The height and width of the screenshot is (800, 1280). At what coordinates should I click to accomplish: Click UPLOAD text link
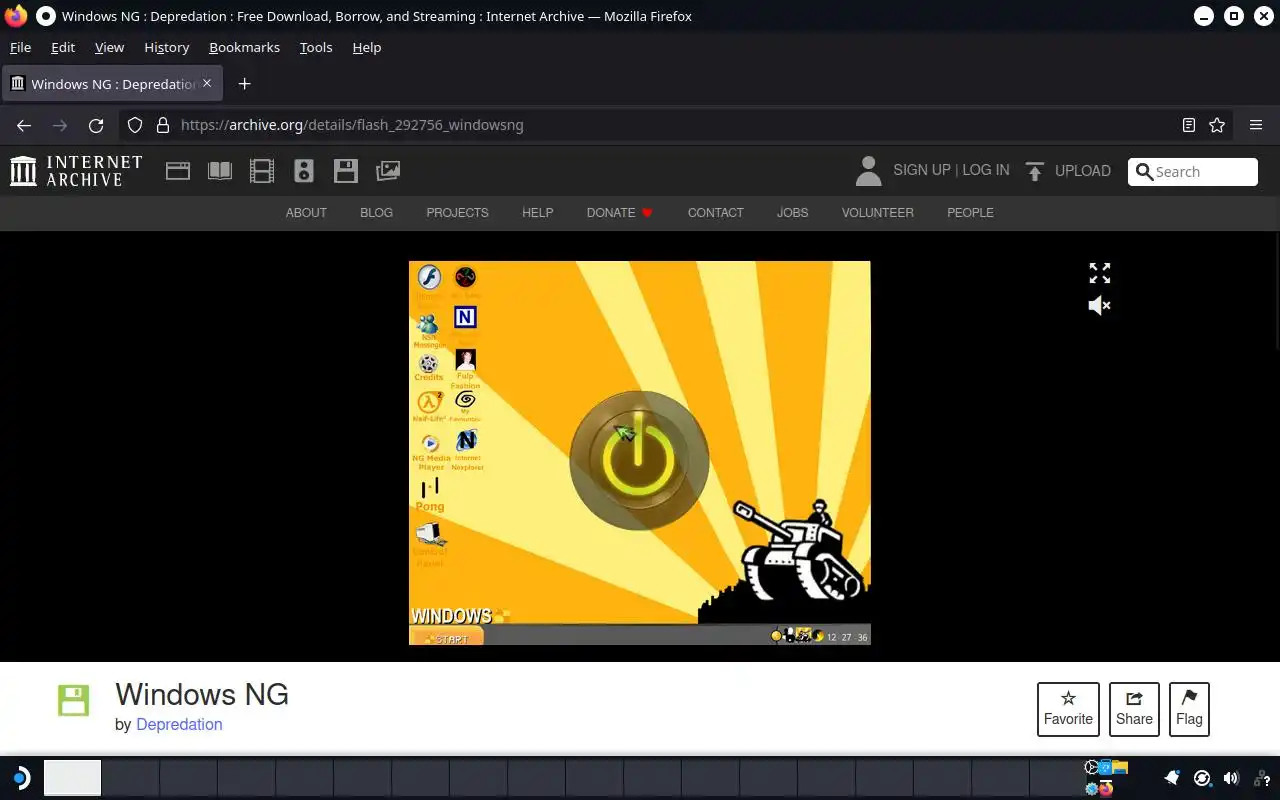(x=1083, y=171)
